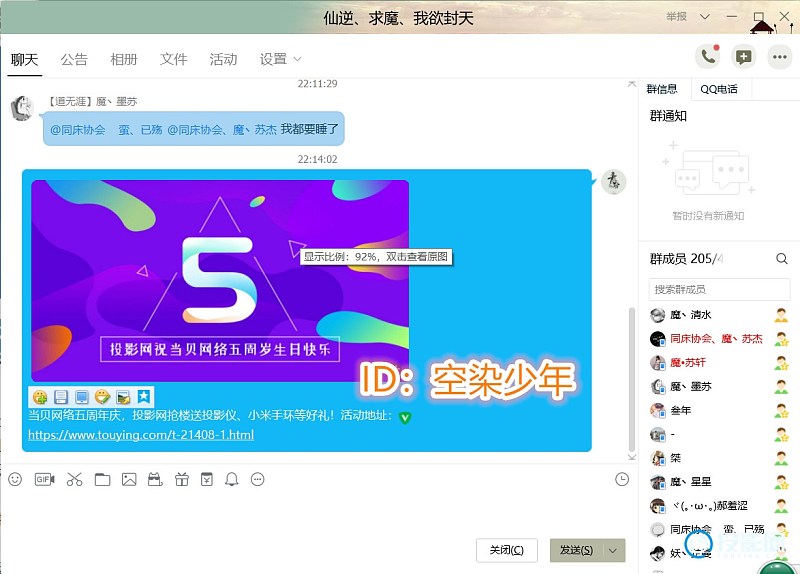This screenshot has width=800, height=574.
Task: Click the chat scrollbar thumb
Action: pos(632,380)
